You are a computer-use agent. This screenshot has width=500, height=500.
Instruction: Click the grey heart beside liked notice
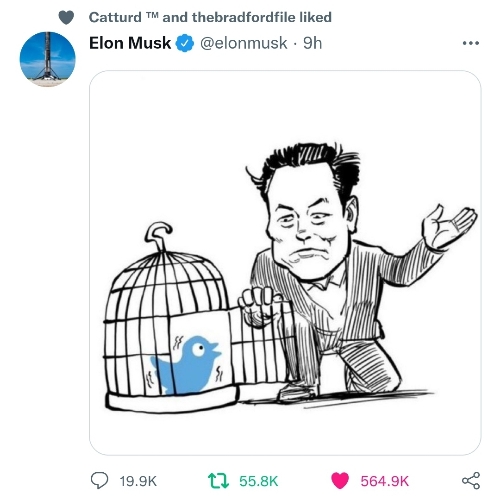pyautogui.click(x=66, y=17)
